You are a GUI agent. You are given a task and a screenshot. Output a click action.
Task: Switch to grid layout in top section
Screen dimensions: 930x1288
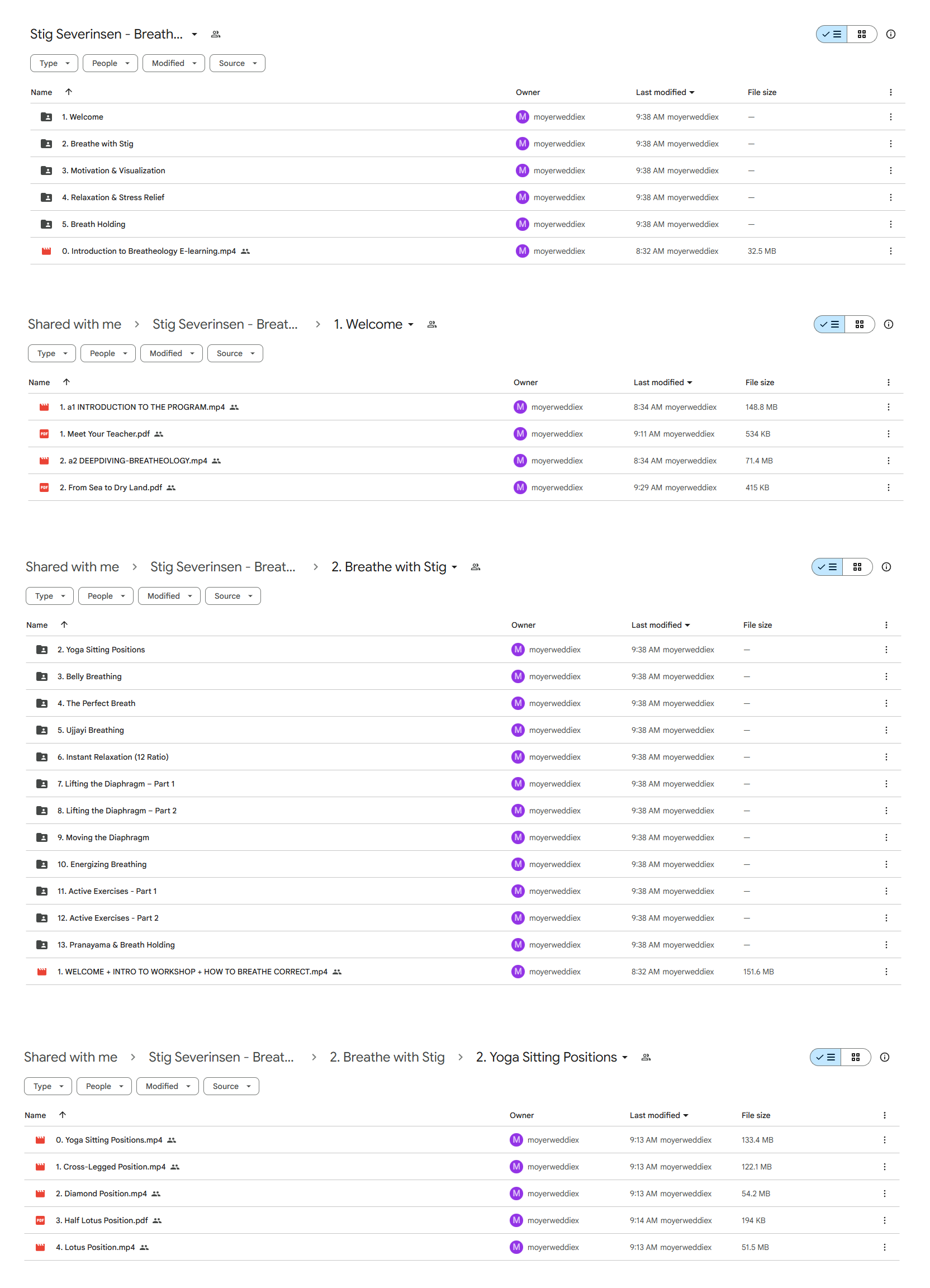click(x=861, y=34)
